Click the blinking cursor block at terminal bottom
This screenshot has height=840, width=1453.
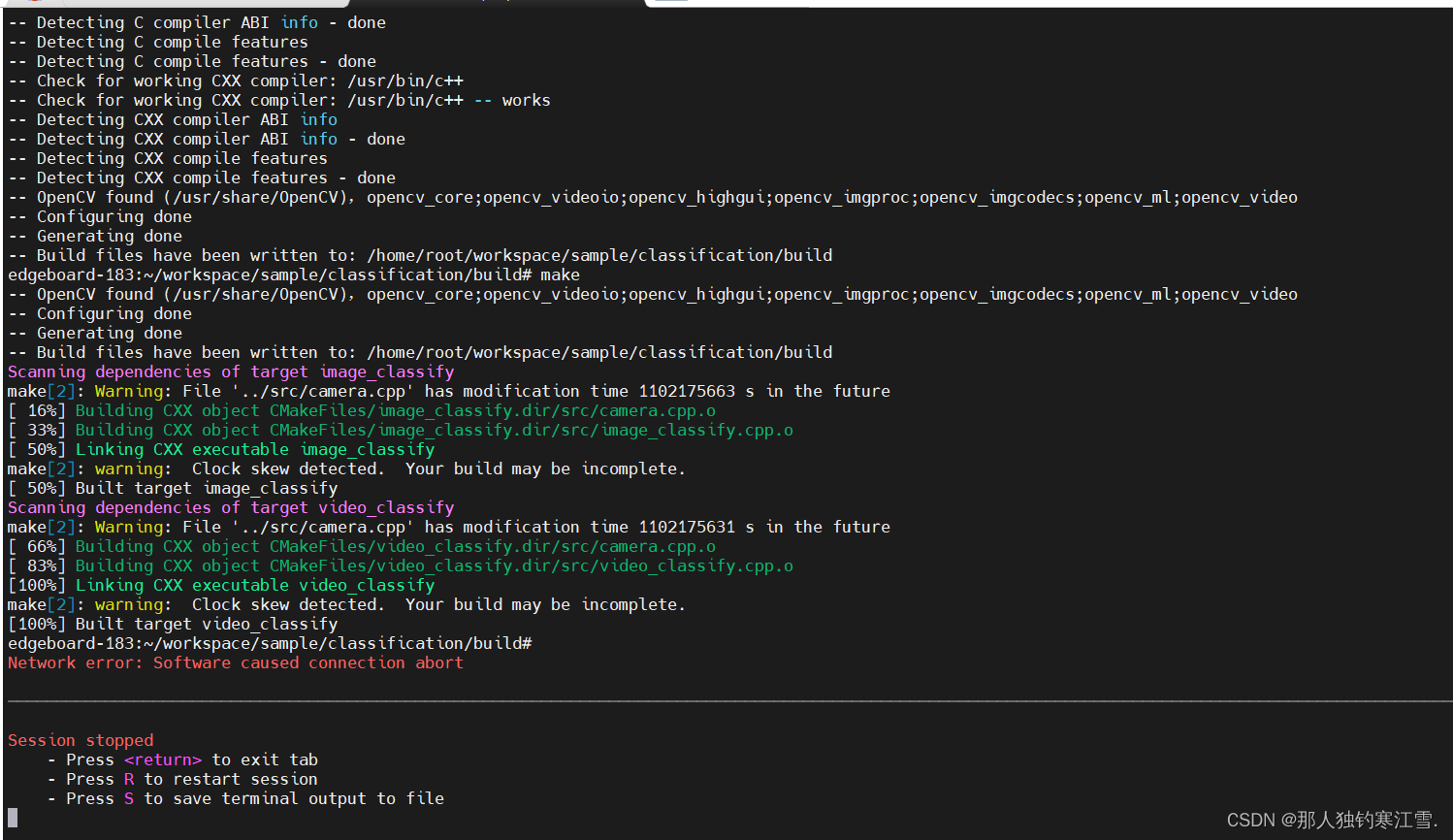[x=13, y=818]
